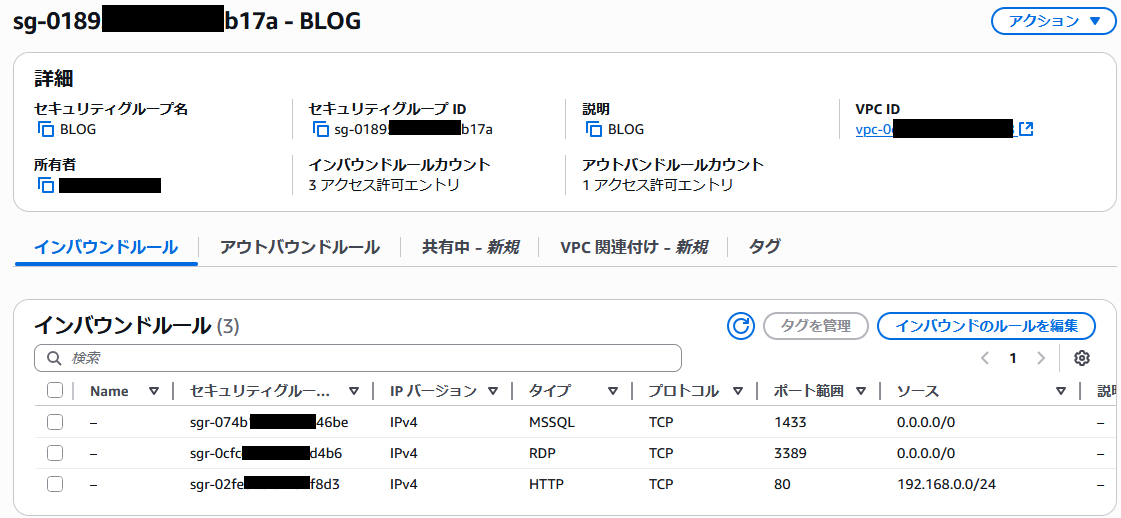Sort by the ソース column arrow
This screenshot has height=518, width=1121.
1061,391
